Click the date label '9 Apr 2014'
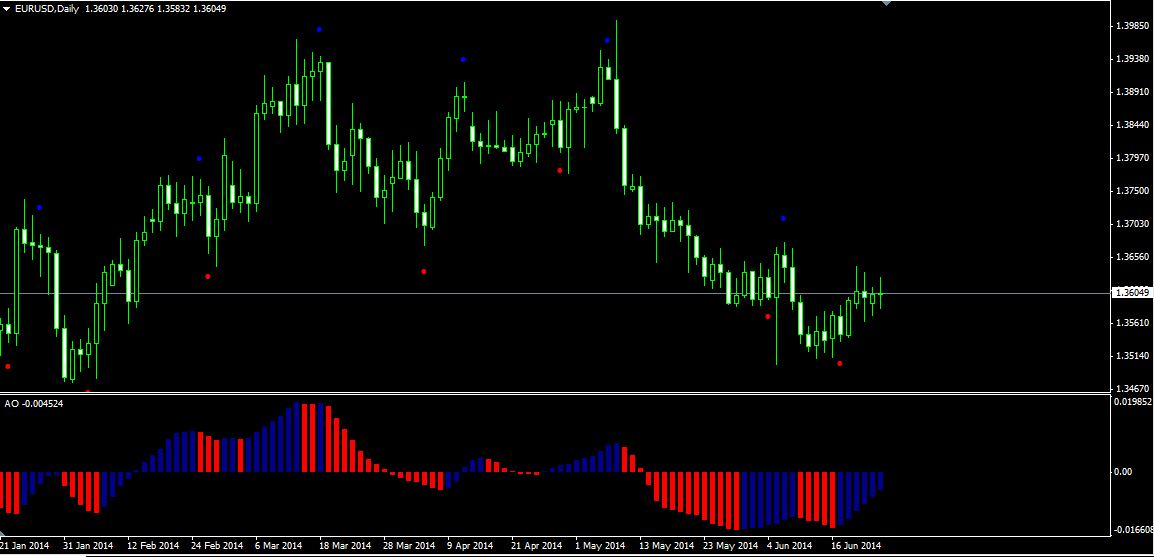 click(470, 546)
